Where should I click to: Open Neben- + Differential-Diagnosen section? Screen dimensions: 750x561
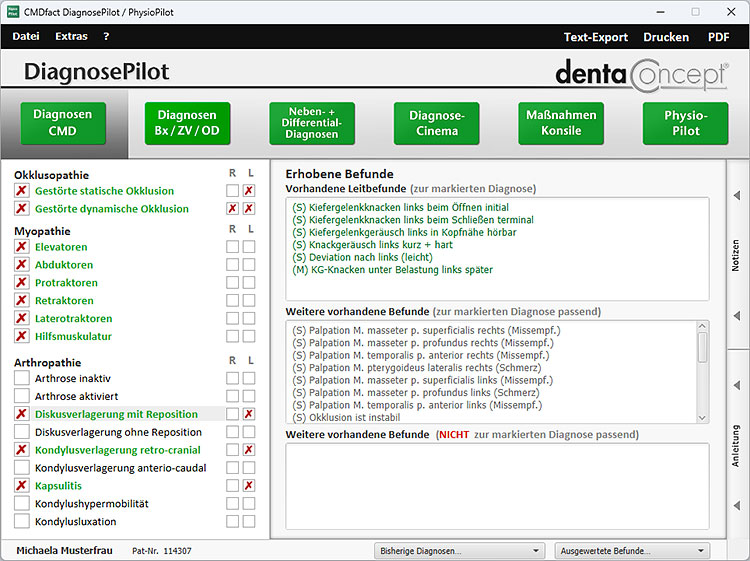312,123
